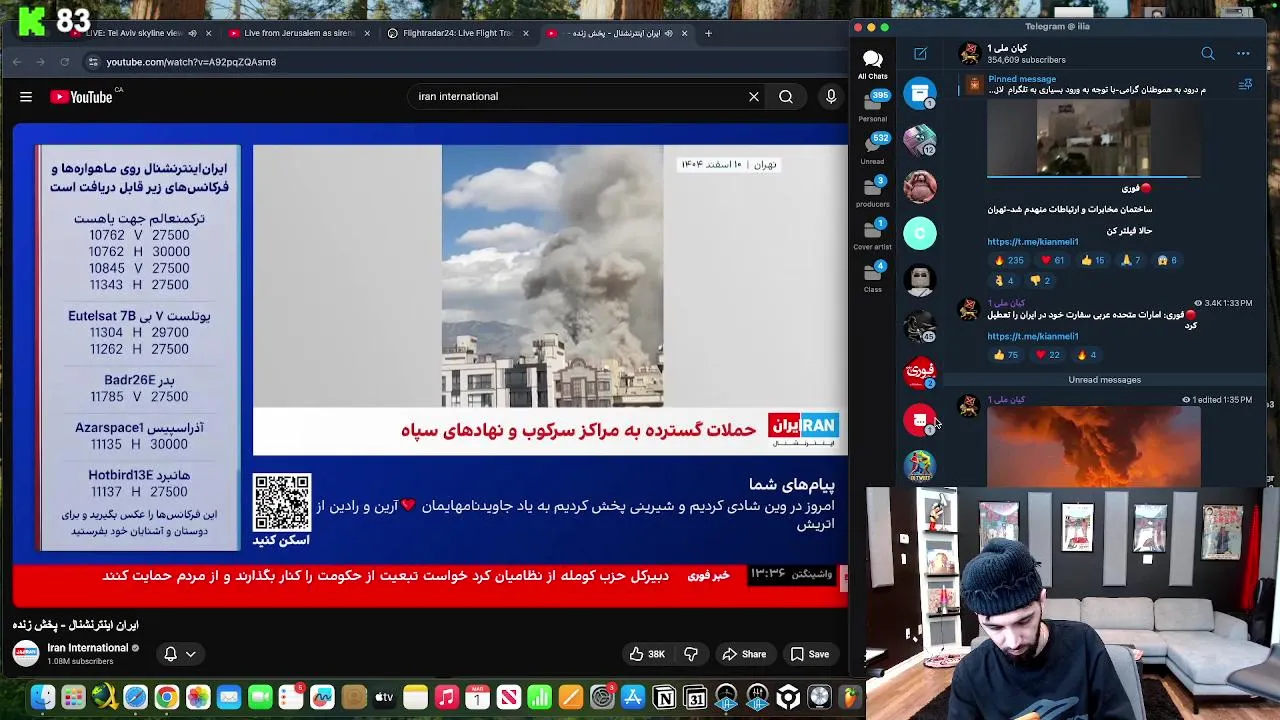Toggle the thumbs-down reaction showing 2

[x=1040, y=281]
